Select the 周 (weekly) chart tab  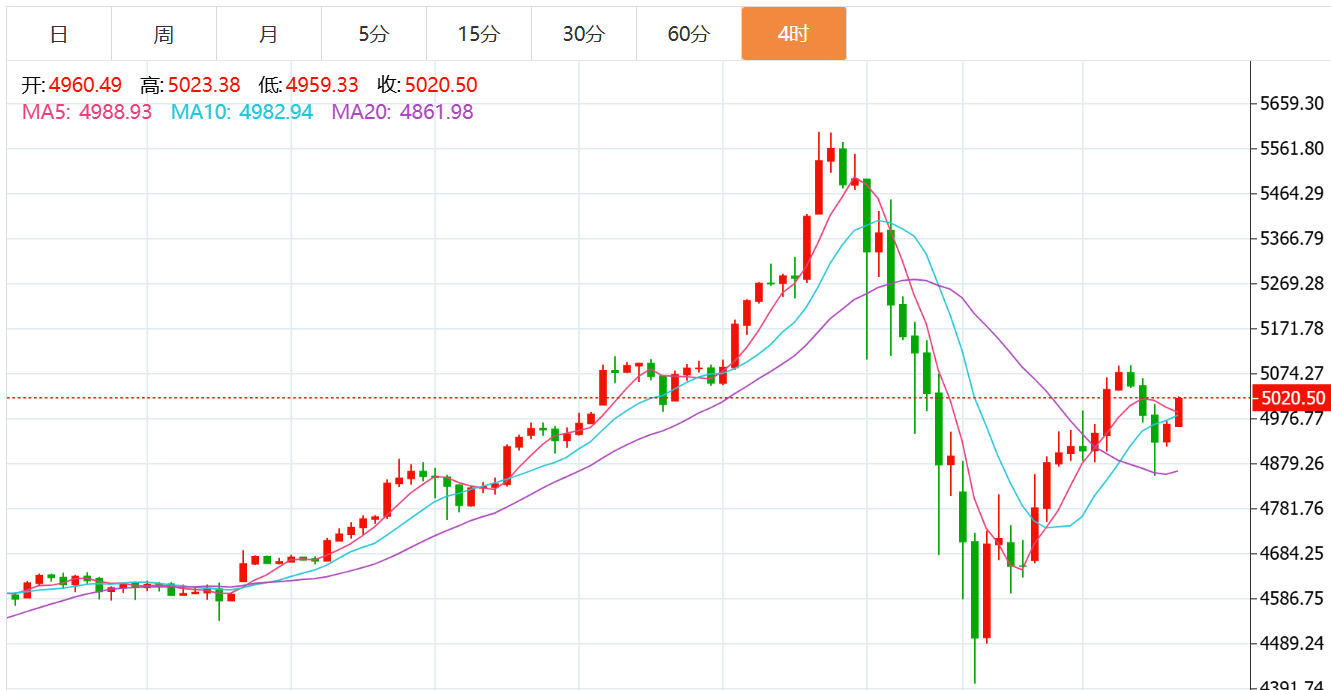(x=164, y=34)
